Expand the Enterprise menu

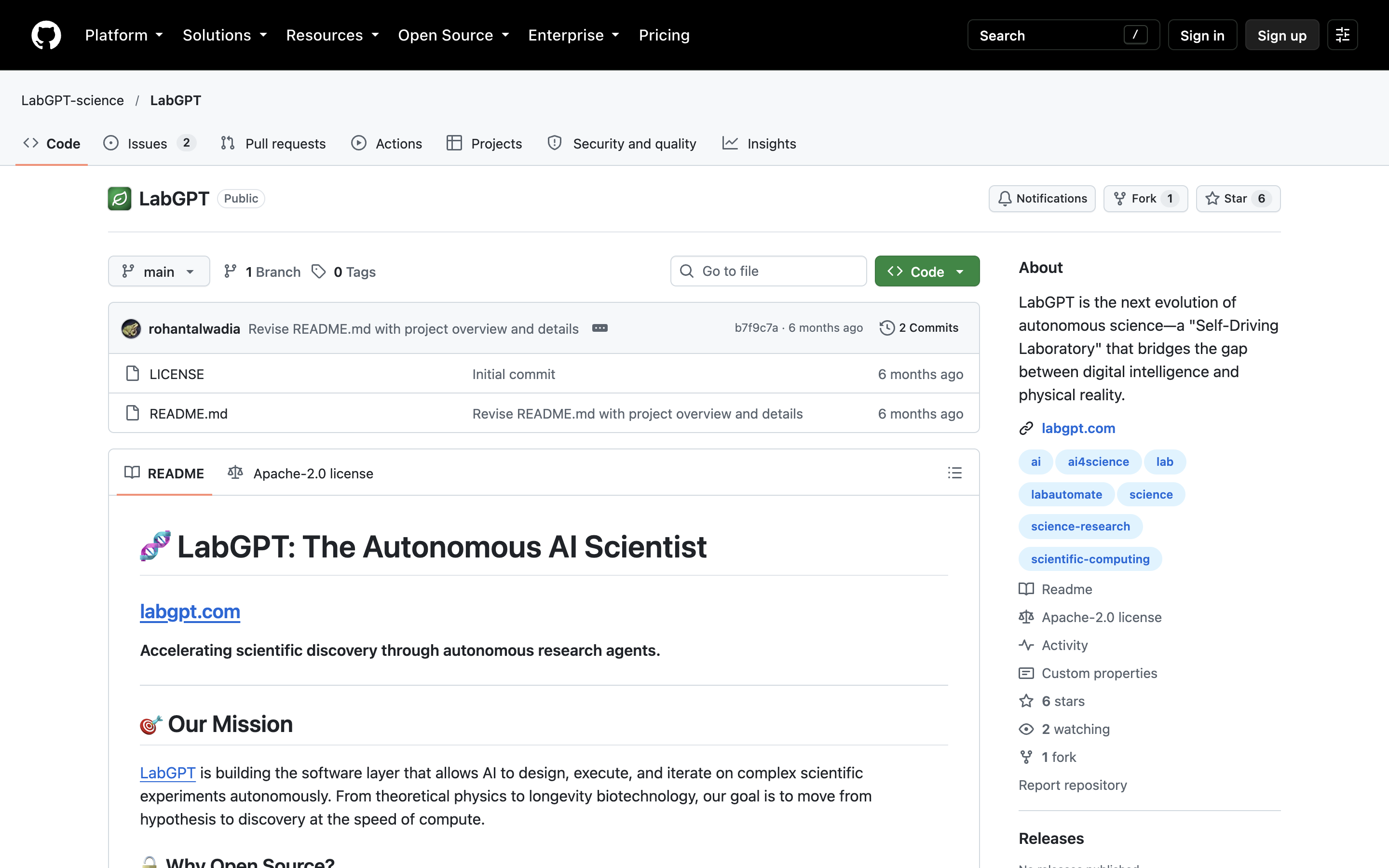[x=574, y=35]
